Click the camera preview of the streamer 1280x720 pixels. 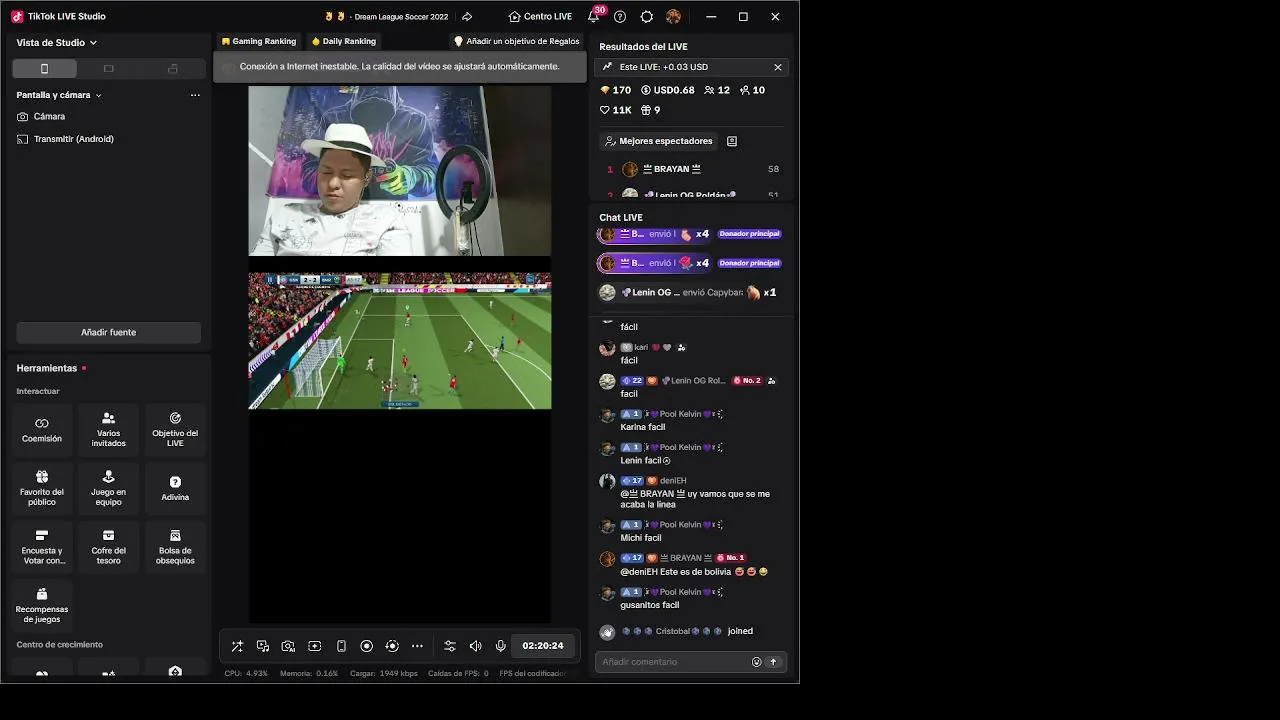[399, 171]
